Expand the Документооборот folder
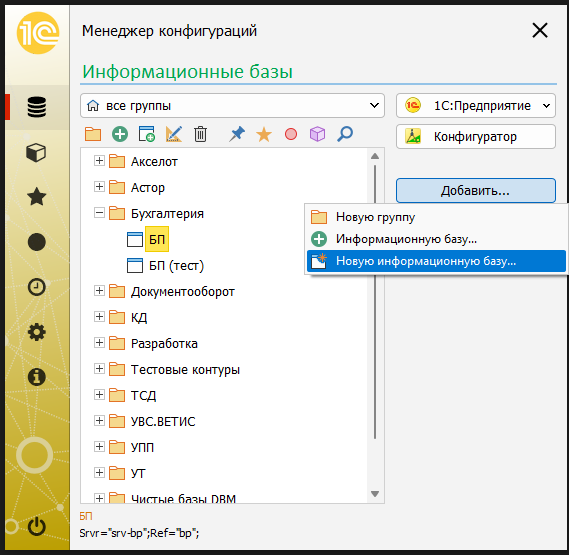The width and height of the screenshot is (569, 555). (99, 291)
